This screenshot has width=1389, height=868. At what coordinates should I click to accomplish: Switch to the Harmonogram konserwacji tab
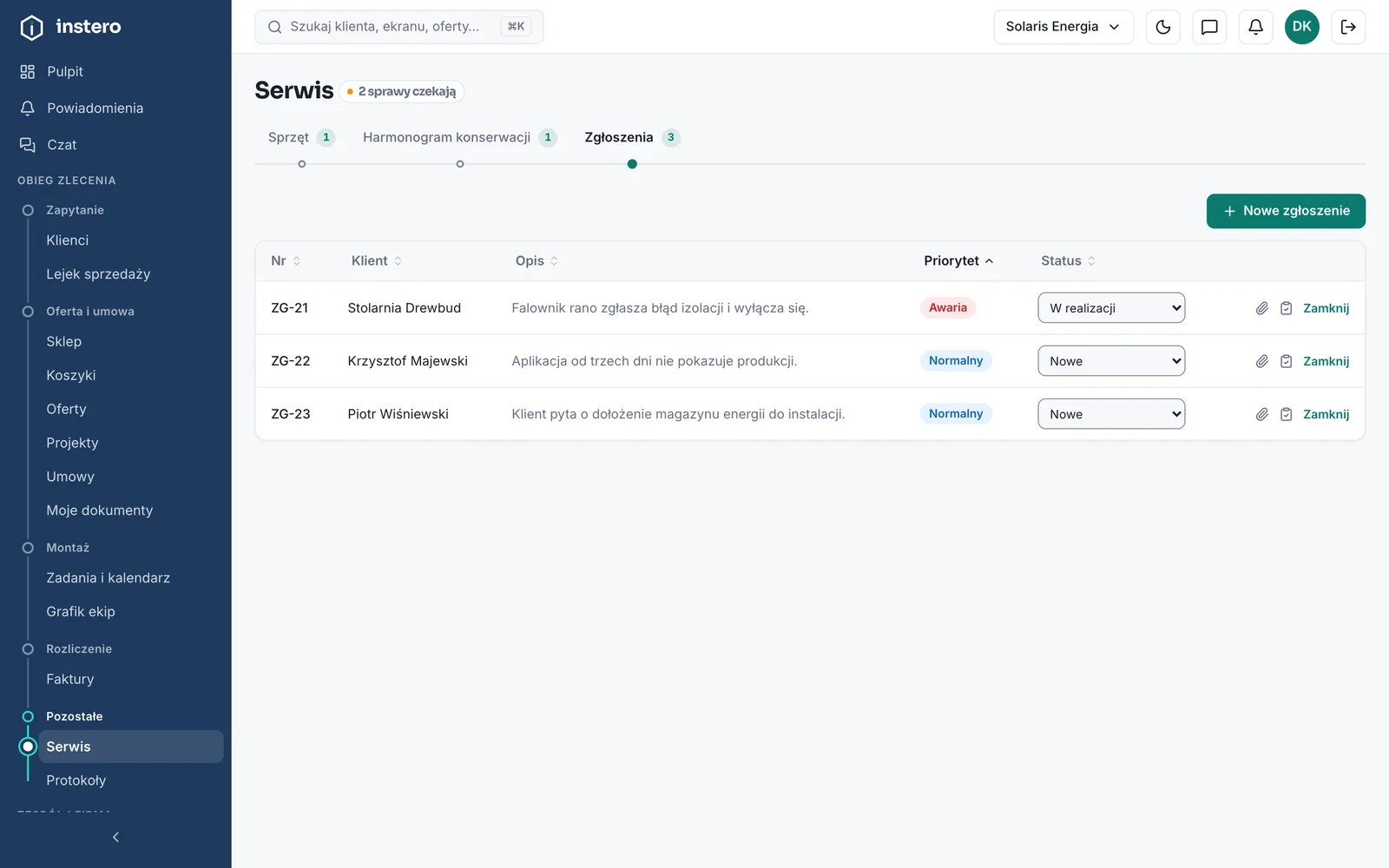459,137
